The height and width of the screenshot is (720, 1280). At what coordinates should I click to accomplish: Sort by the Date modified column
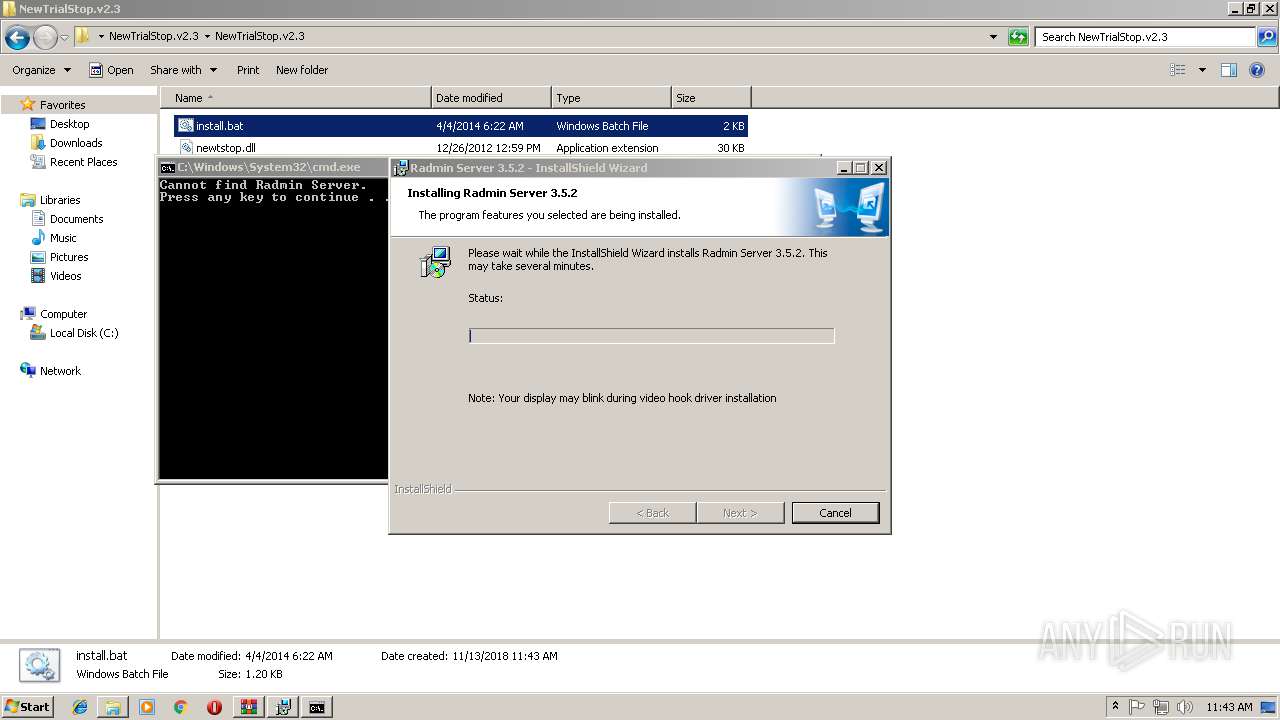point(491,98)
